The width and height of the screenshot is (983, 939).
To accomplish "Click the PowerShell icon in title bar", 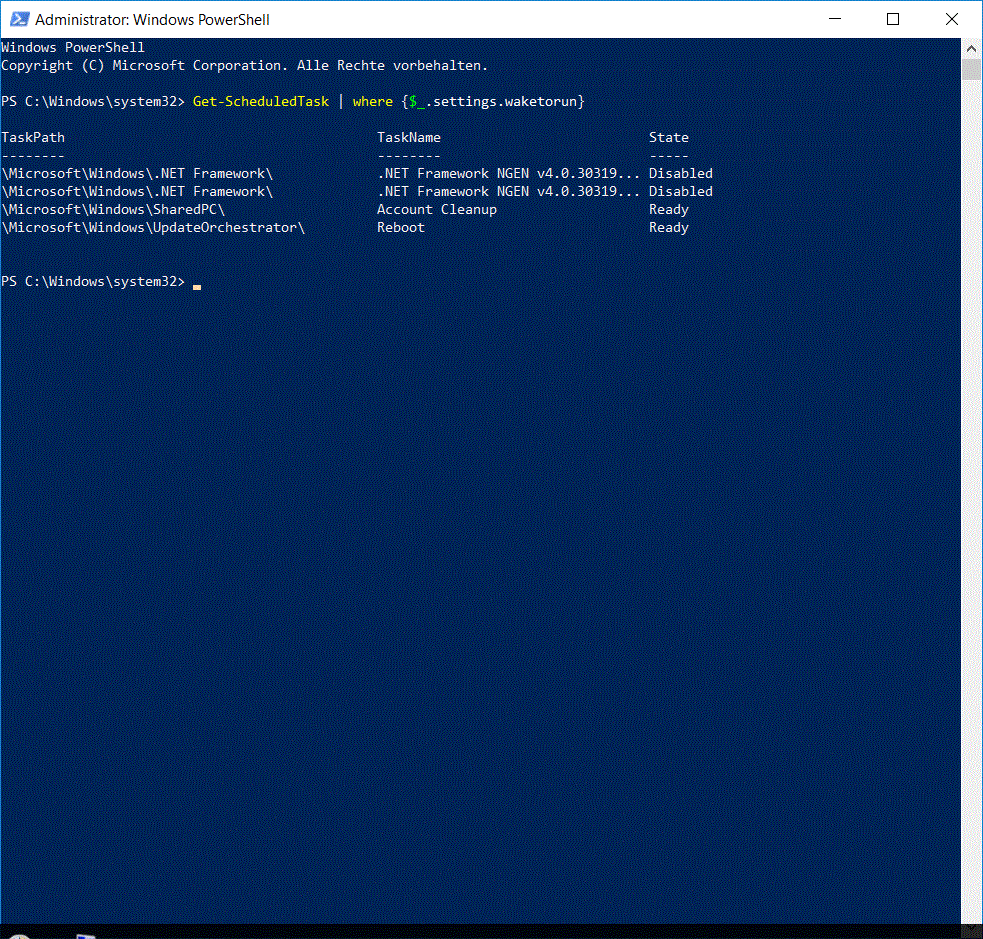I will click(x=19, y=19).
